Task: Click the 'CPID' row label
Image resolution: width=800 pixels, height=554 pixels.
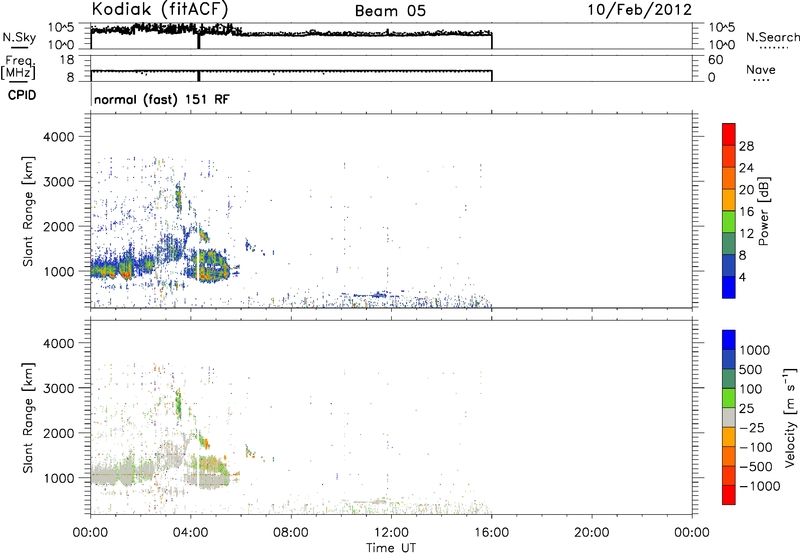Action: coord(22,95)
